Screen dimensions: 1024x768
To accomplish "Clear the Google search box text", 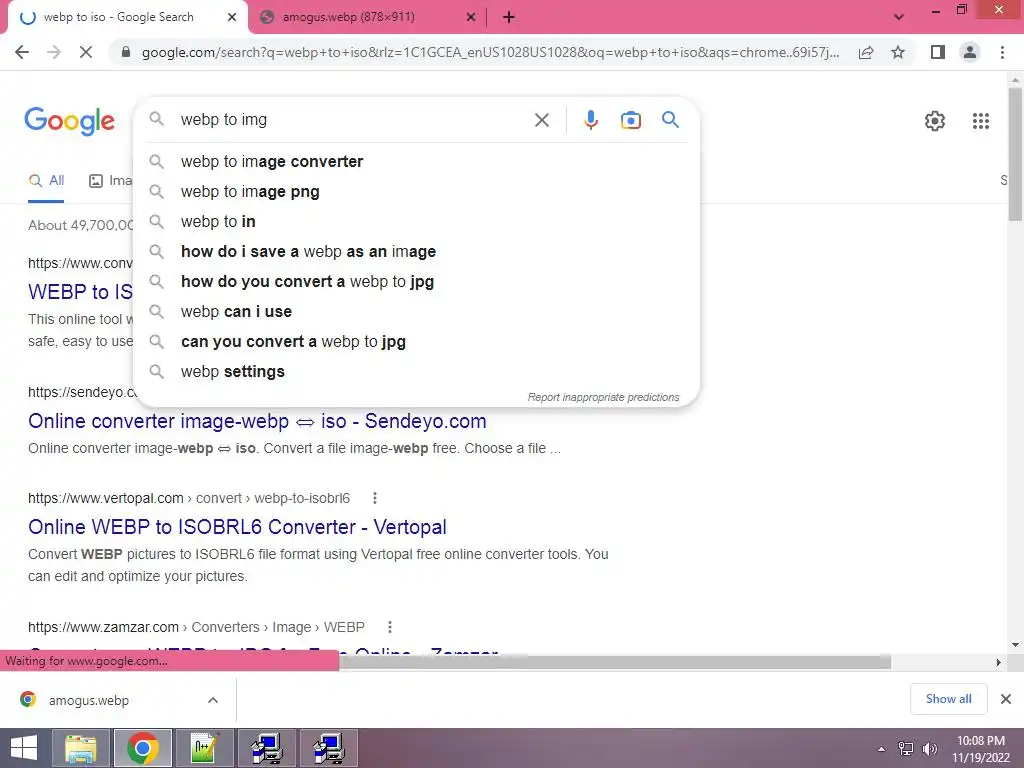I will [542, 120].
